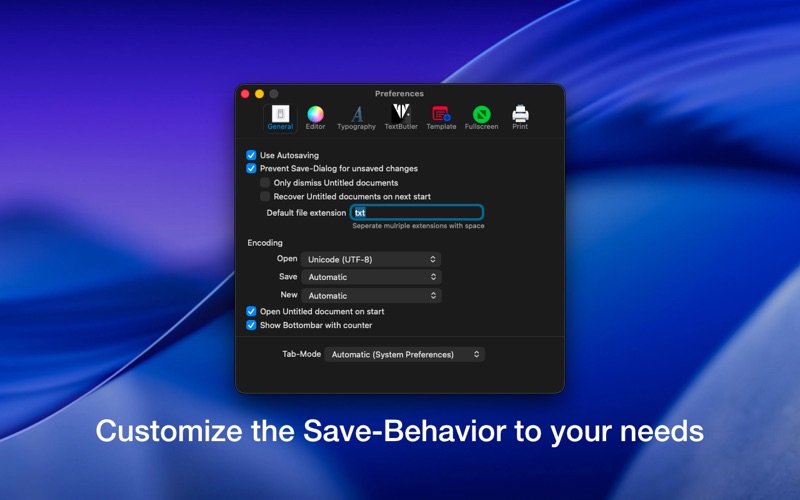800x500 pixels.
Task: Open the General preferences pane
Action: 280,118
